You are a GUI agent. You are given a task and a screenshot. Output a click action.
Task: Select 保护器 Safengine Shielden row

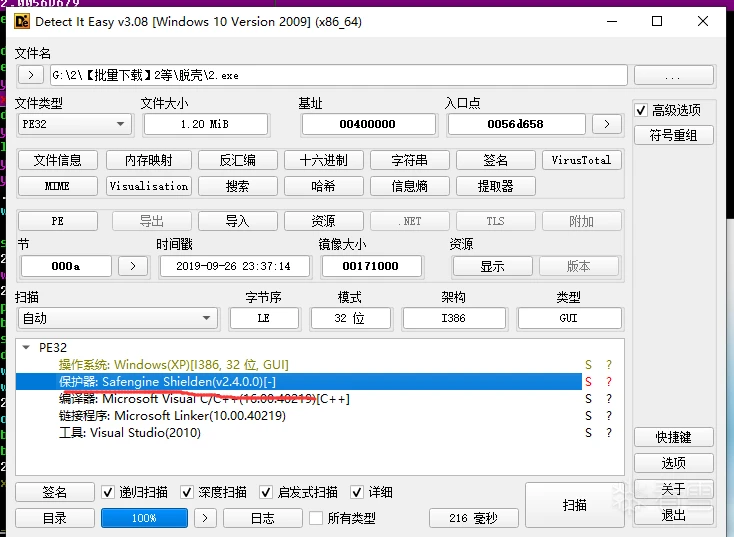[x=299, y=382]
